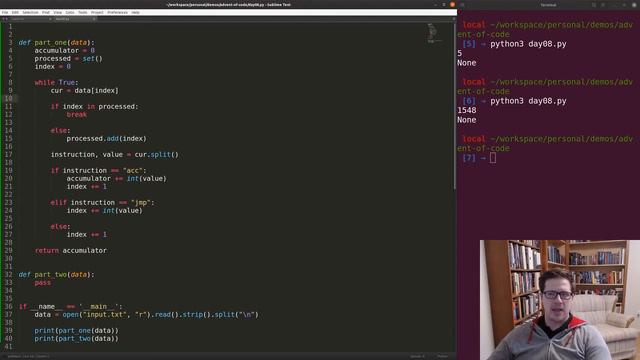This screenshot has height=360, width=640.
Task: Click 'print(part_one(data))' line
Action: pyautogui.click(x=76, y=331)
